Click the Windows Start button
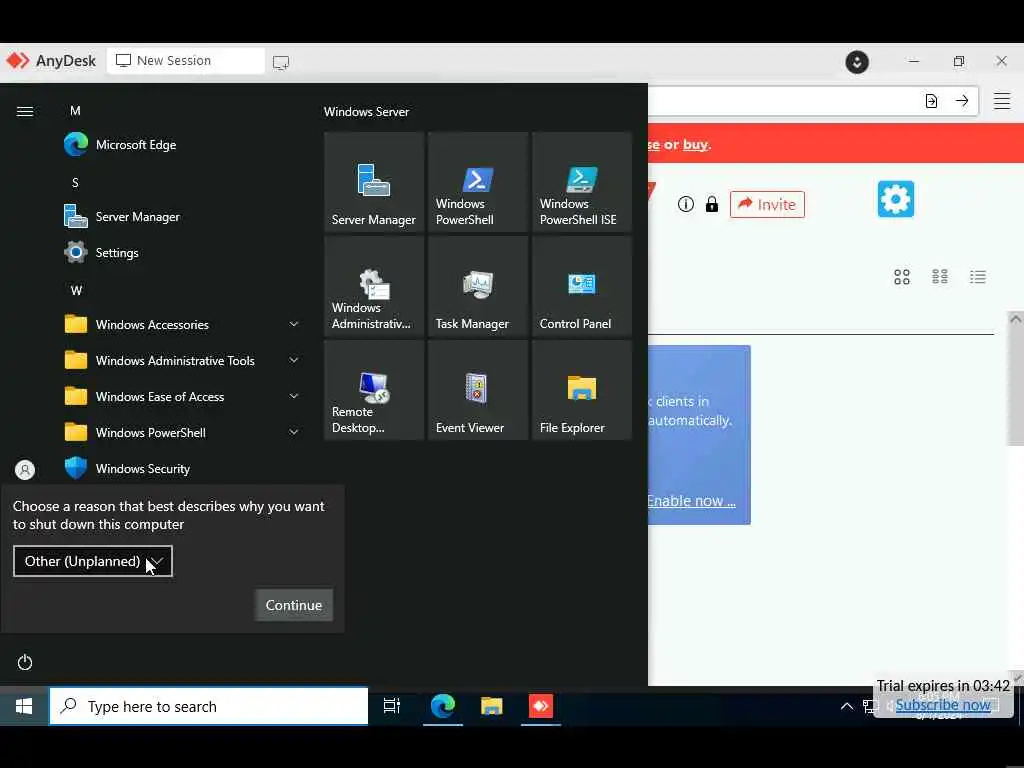This screenshot has width=1024, height=768. click(x=24, y=706)
